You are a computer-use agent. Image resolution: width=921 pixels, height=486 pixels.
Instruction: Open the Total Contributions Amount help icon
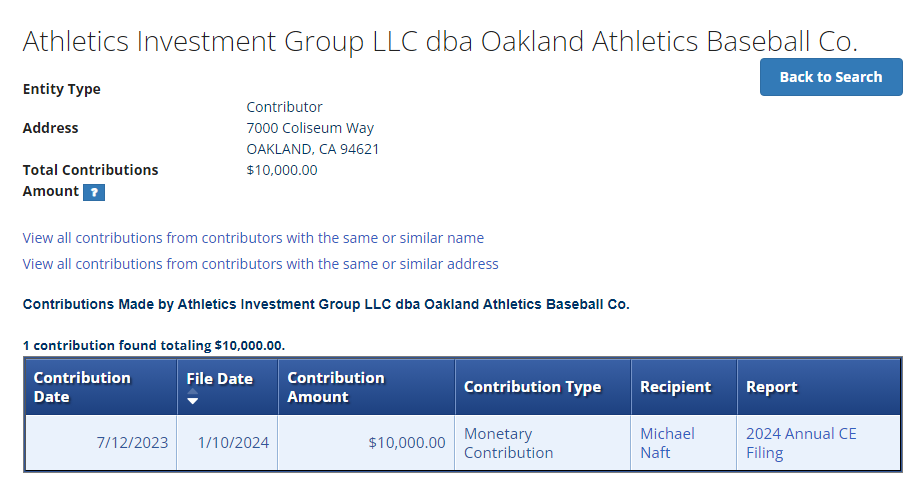click(x=94, y=192)
